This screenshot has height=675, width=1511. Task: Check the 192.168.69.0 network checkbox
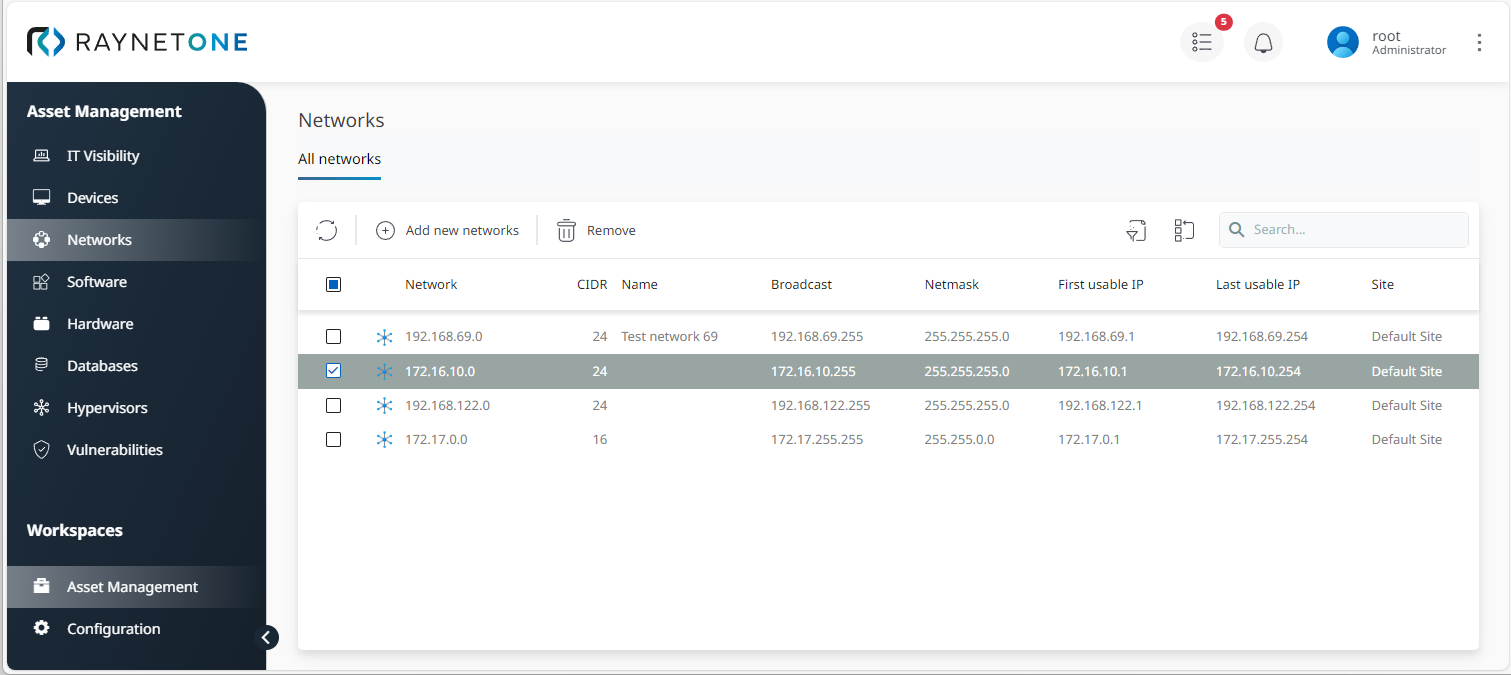(334, 337)
